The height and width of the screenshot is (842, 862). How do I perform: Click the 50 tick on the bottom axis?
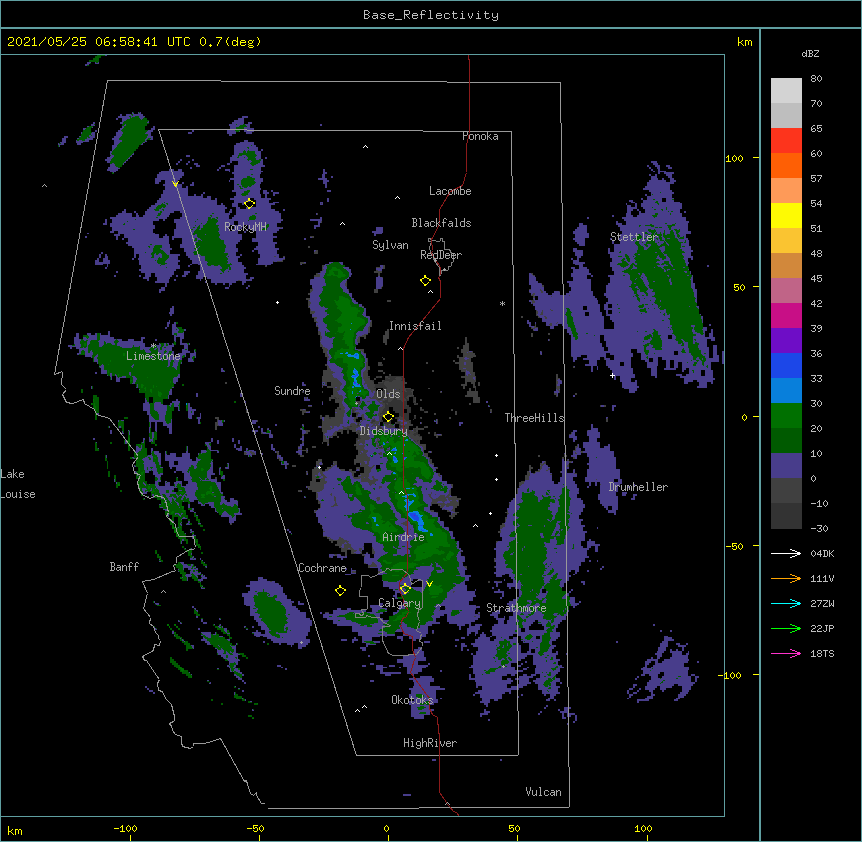coord(514,828)
